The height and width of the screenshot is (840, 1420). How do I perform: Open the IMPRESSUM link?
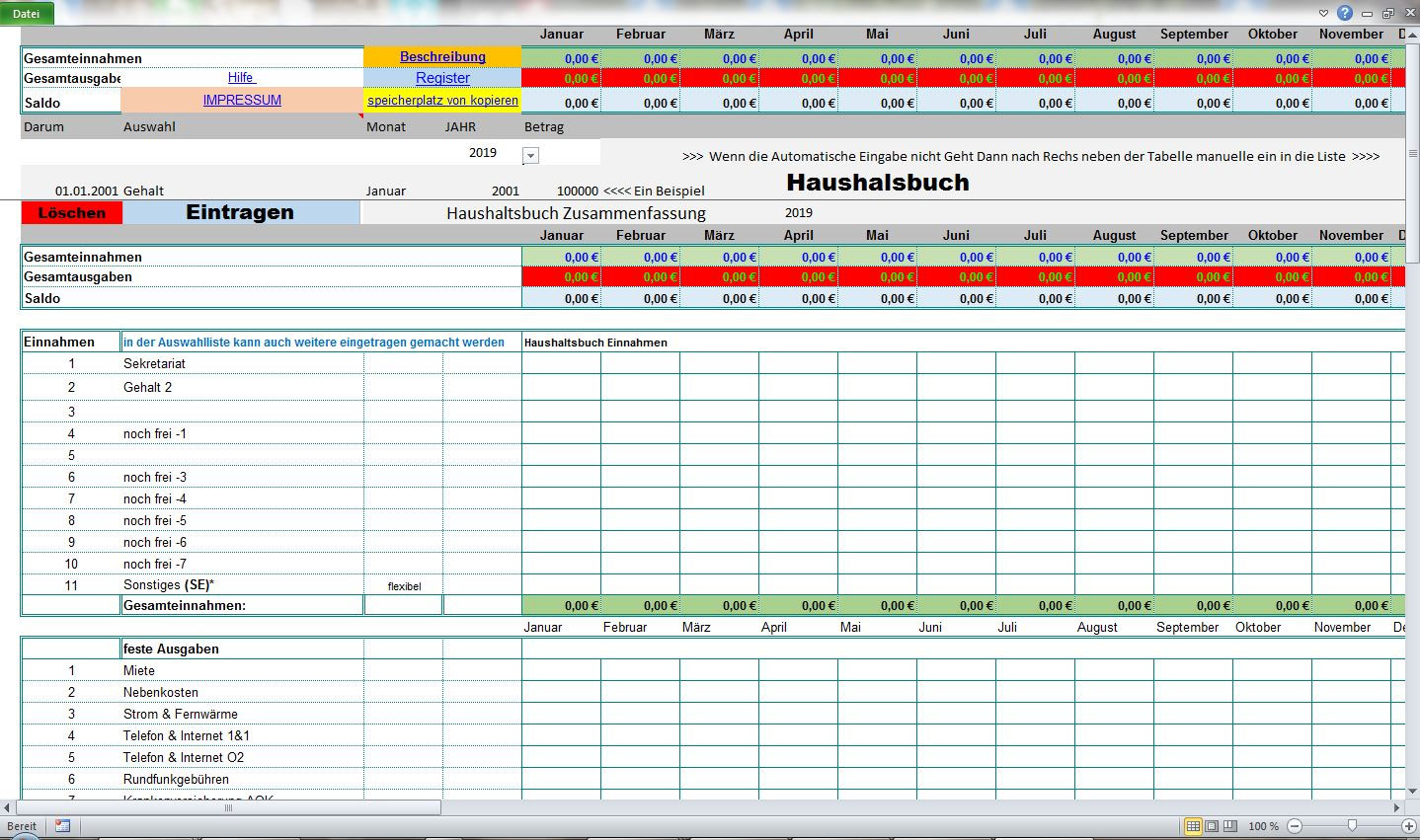click(x=240, y=100)
